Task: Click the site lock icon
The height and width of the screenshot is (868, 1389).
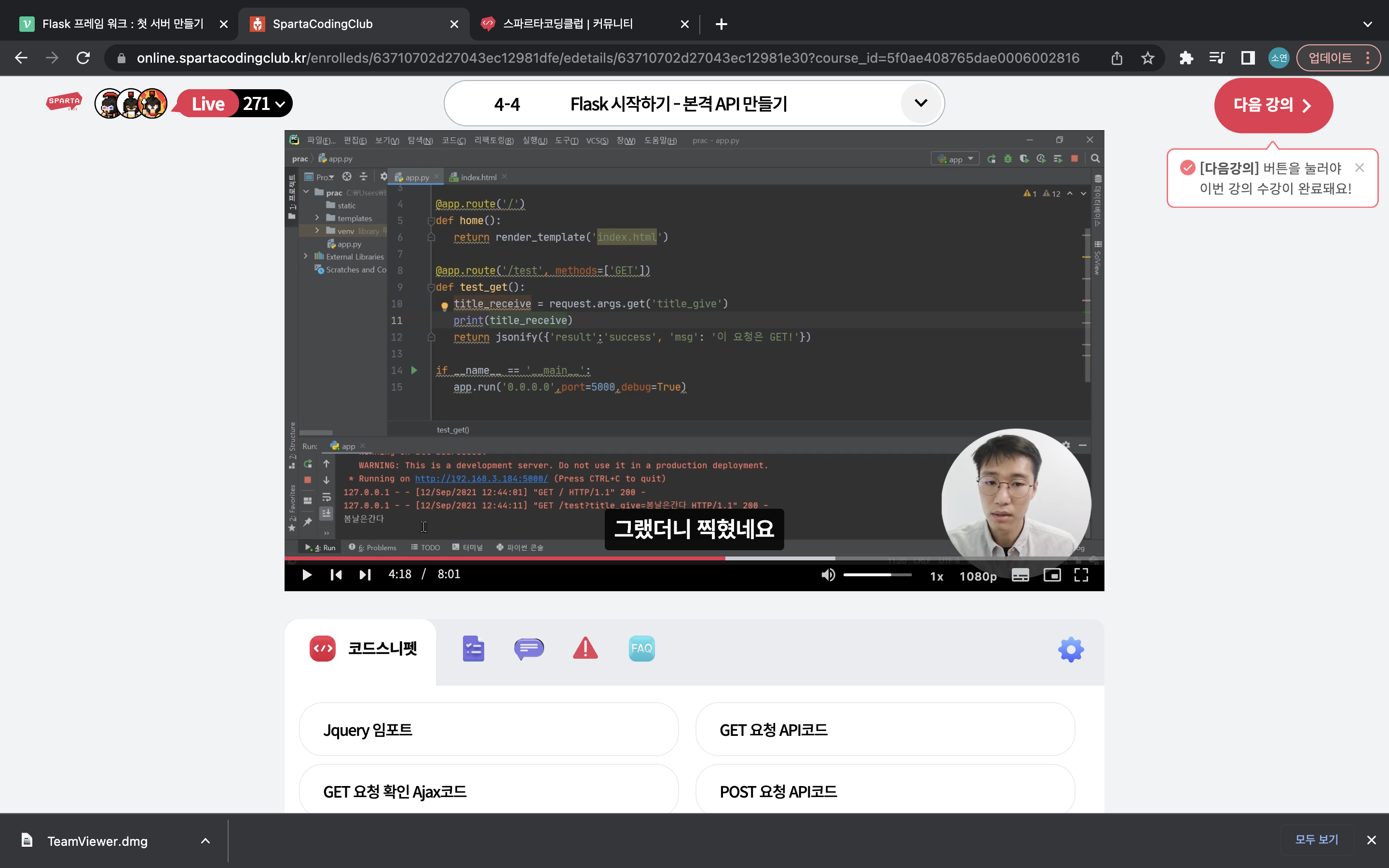Action: pyautogui.click(x=121, y=58)
